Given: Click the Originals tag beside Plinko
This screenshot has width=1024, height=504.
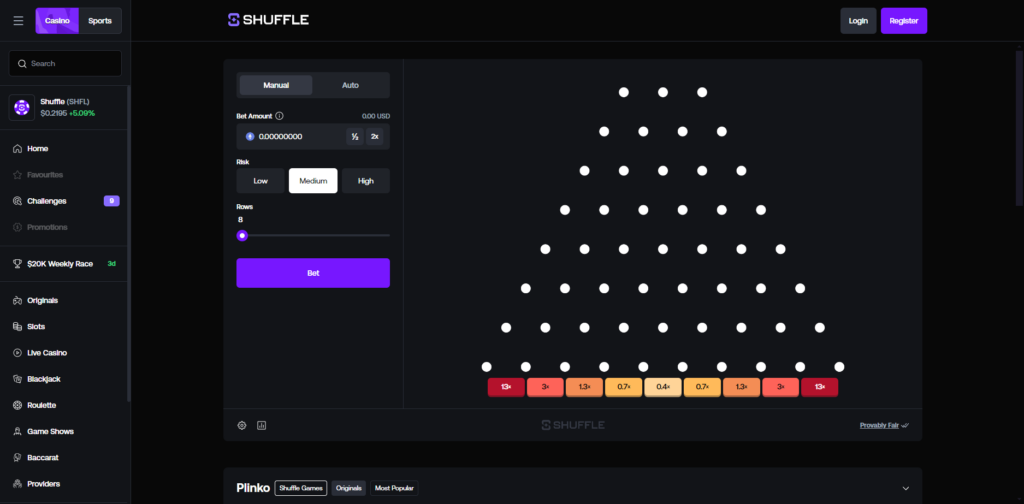Looking at the screenshot, I should 349,488.
